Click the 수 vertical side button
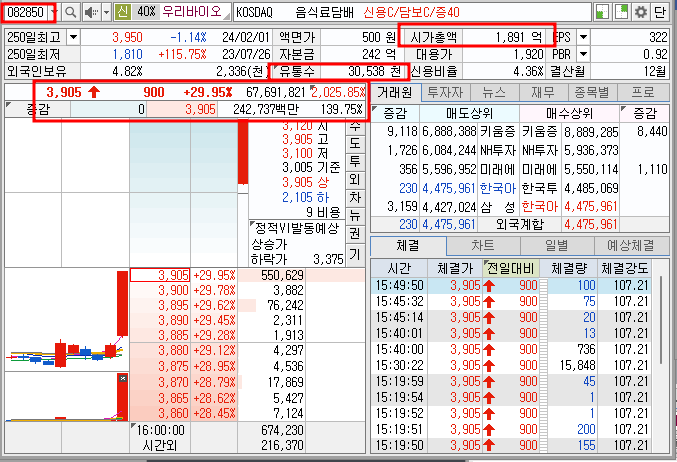Image resolution: width=677 pixels, height=462 pixels. (355, 127)
